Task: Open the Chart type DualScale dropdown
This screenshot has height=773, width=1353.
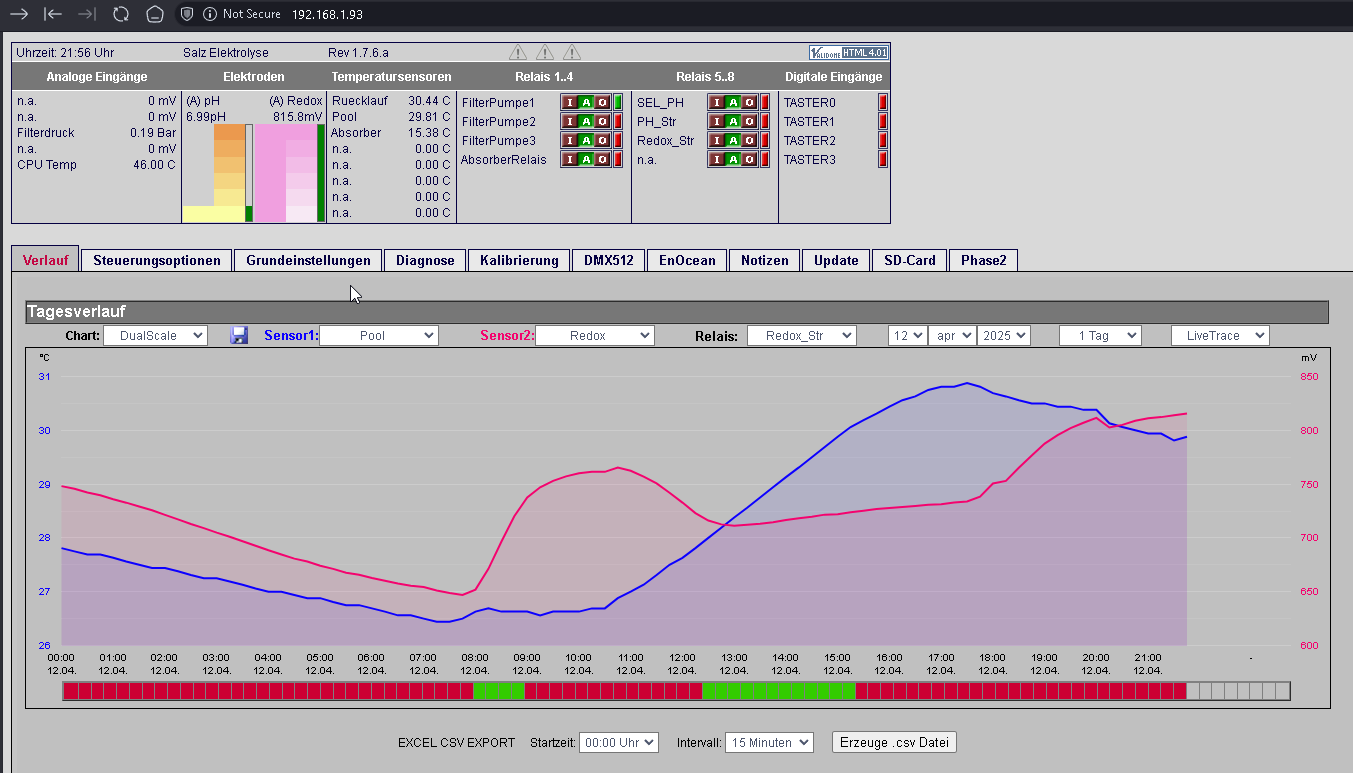Action: [x=155, y=336]
